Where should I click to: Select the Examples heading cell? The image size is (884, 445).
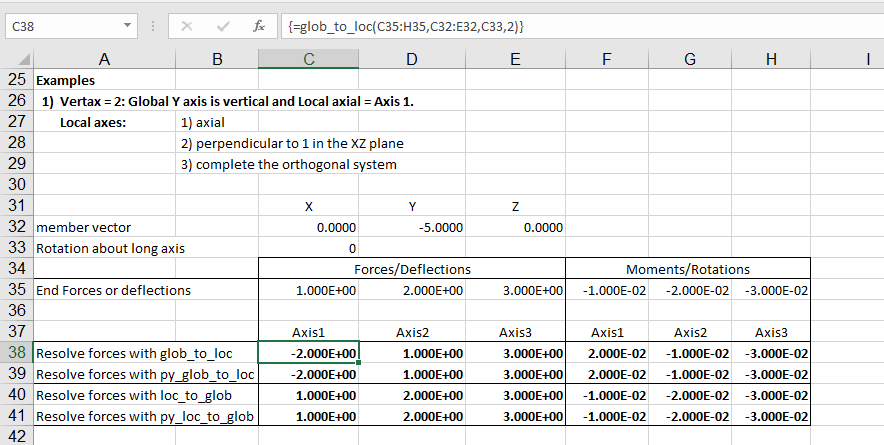pyautogui.click(x=65, y=80)
